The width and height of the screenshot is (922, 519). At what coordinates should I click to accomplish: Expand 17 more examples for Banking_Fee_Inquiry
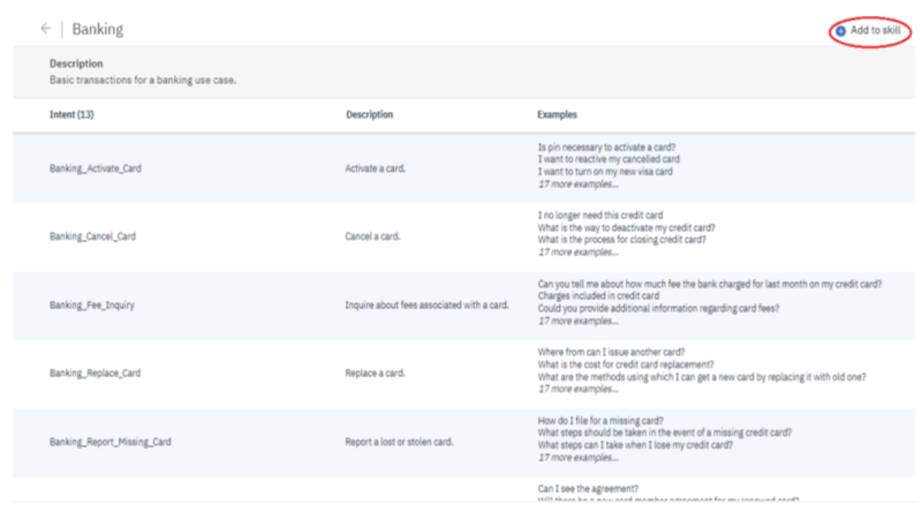click(578, 321)
